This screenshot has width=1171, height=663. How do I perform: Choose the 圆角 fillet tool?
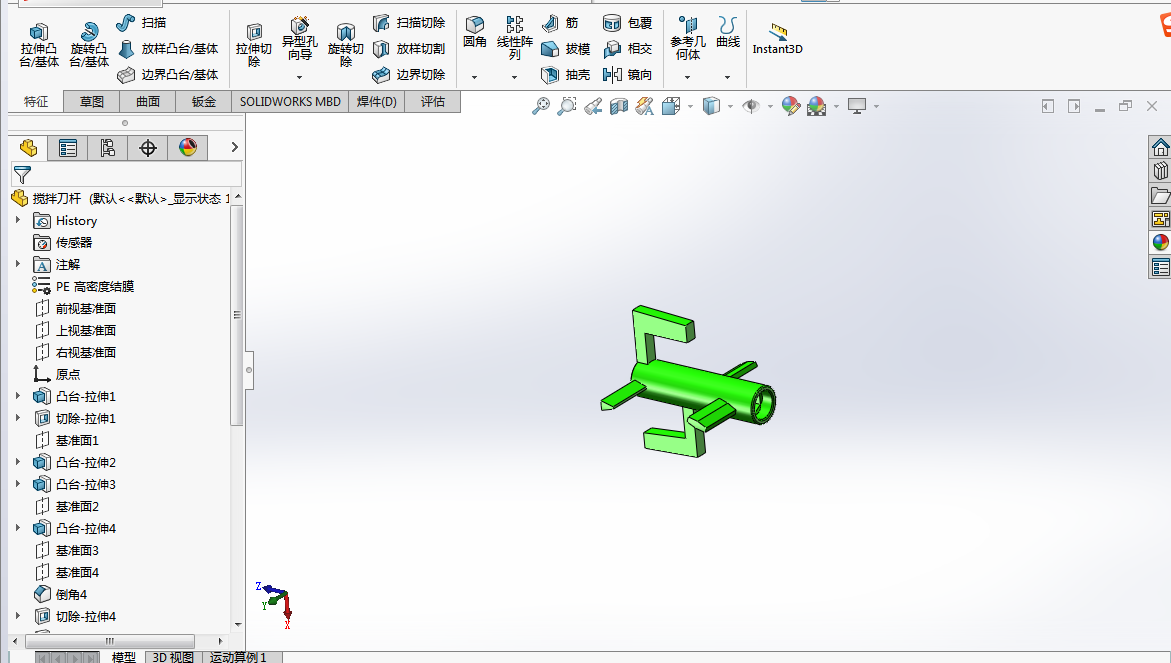(x=475, y=33)
